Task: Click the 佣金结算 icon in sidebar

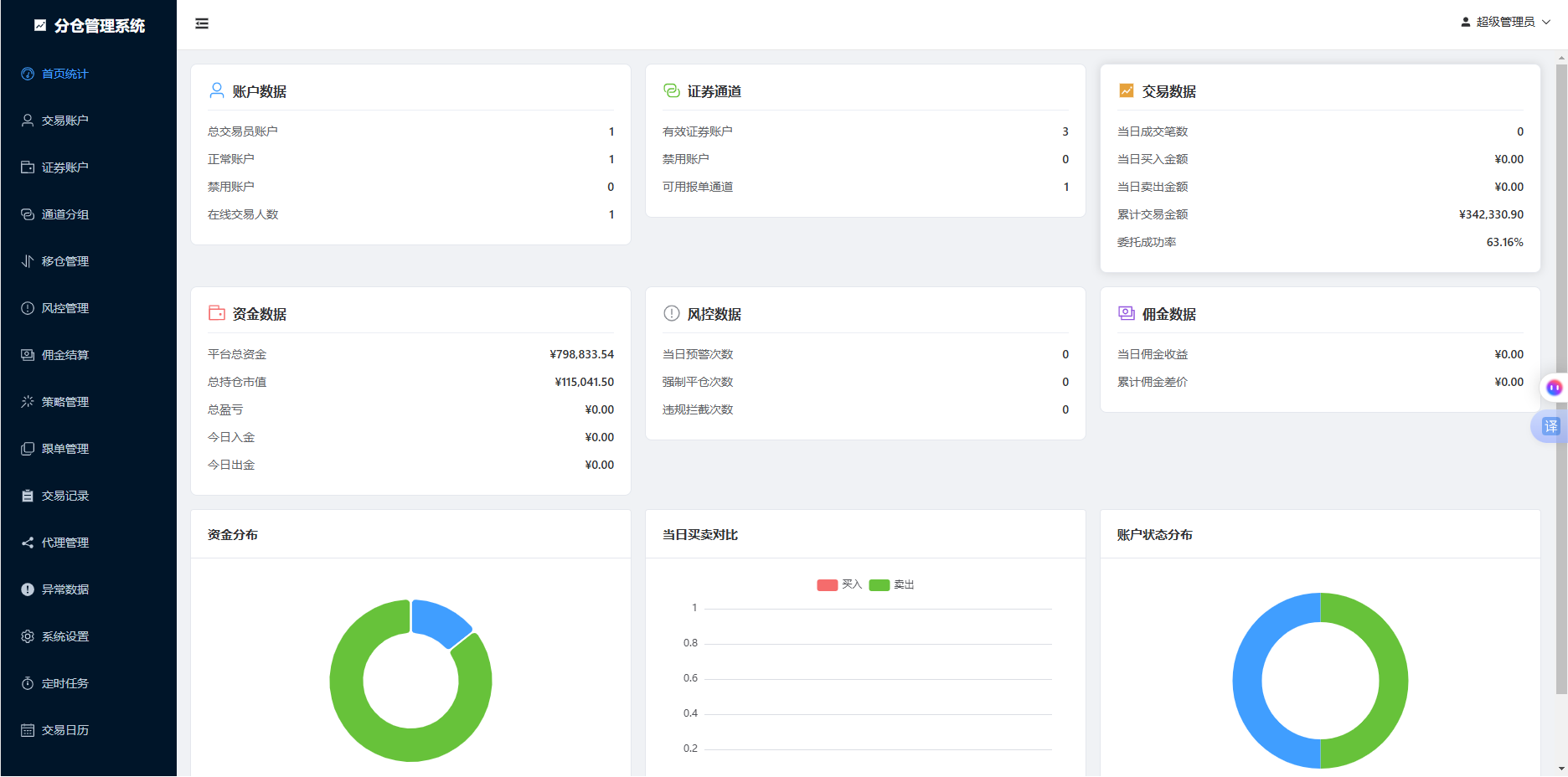Action: click(x=28, y=355)
